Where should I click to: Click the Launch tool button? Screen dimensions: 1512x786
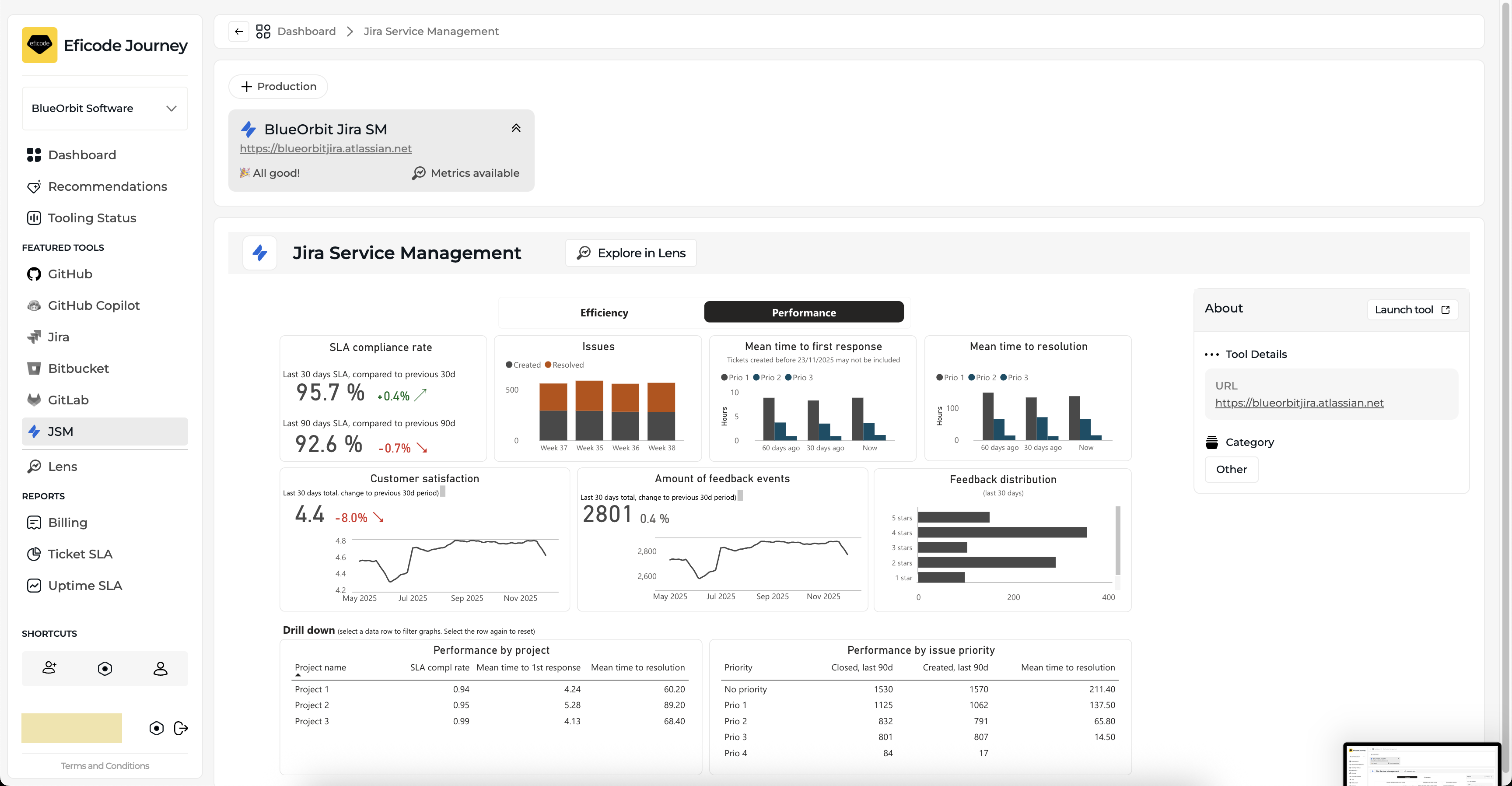point(1412,310)
